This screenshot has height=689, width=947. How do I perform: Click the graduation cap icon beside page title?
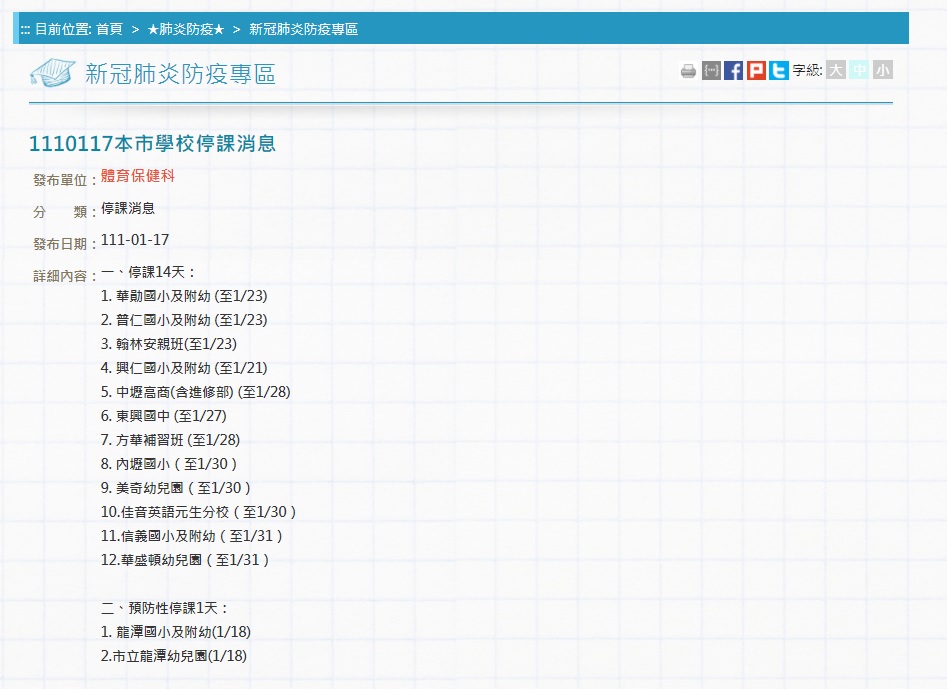pos(53,73)
